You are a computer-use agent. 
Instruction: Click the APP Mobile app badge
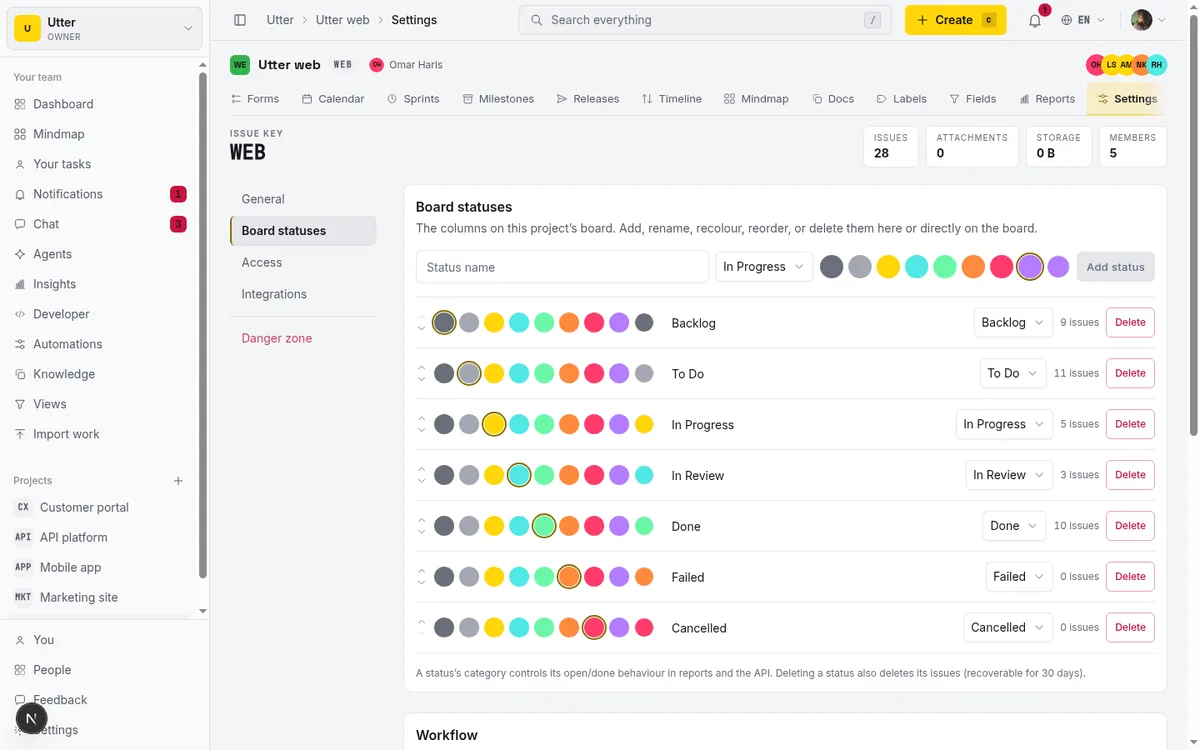click(23, 567)
